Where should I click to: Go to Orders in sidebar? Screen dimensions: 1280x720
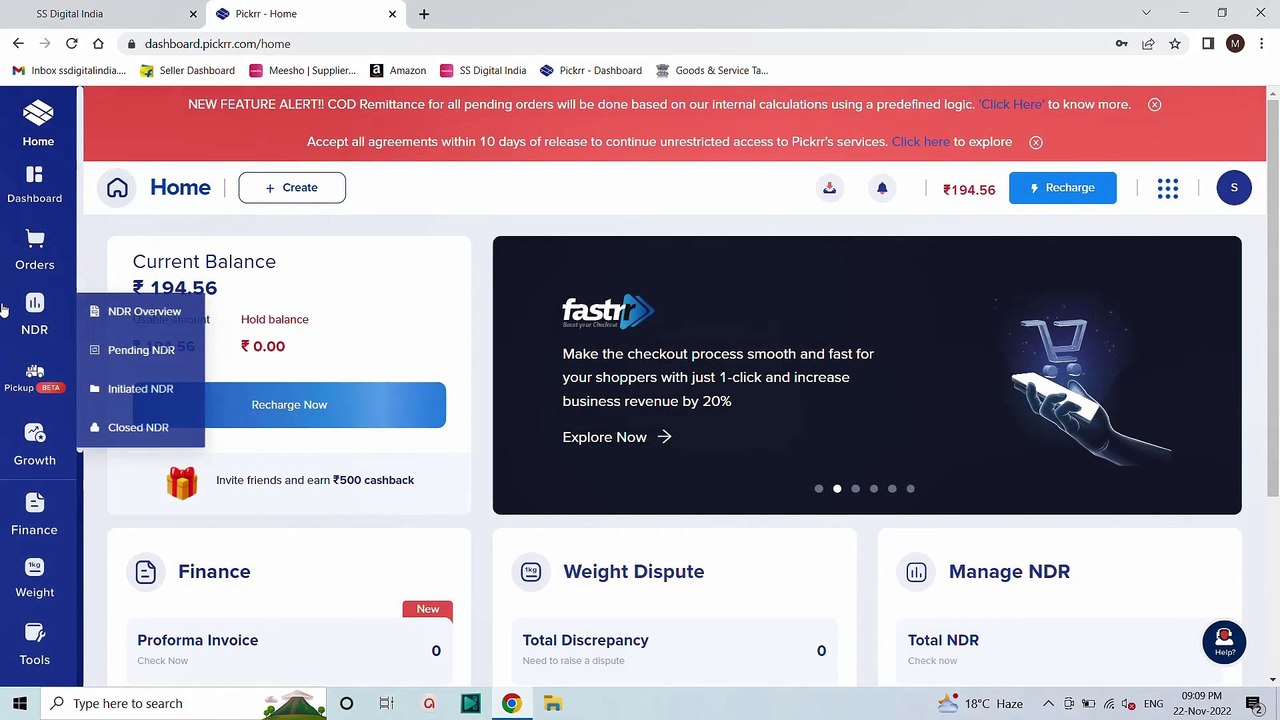pyautogui.click(x=35, y=250)
